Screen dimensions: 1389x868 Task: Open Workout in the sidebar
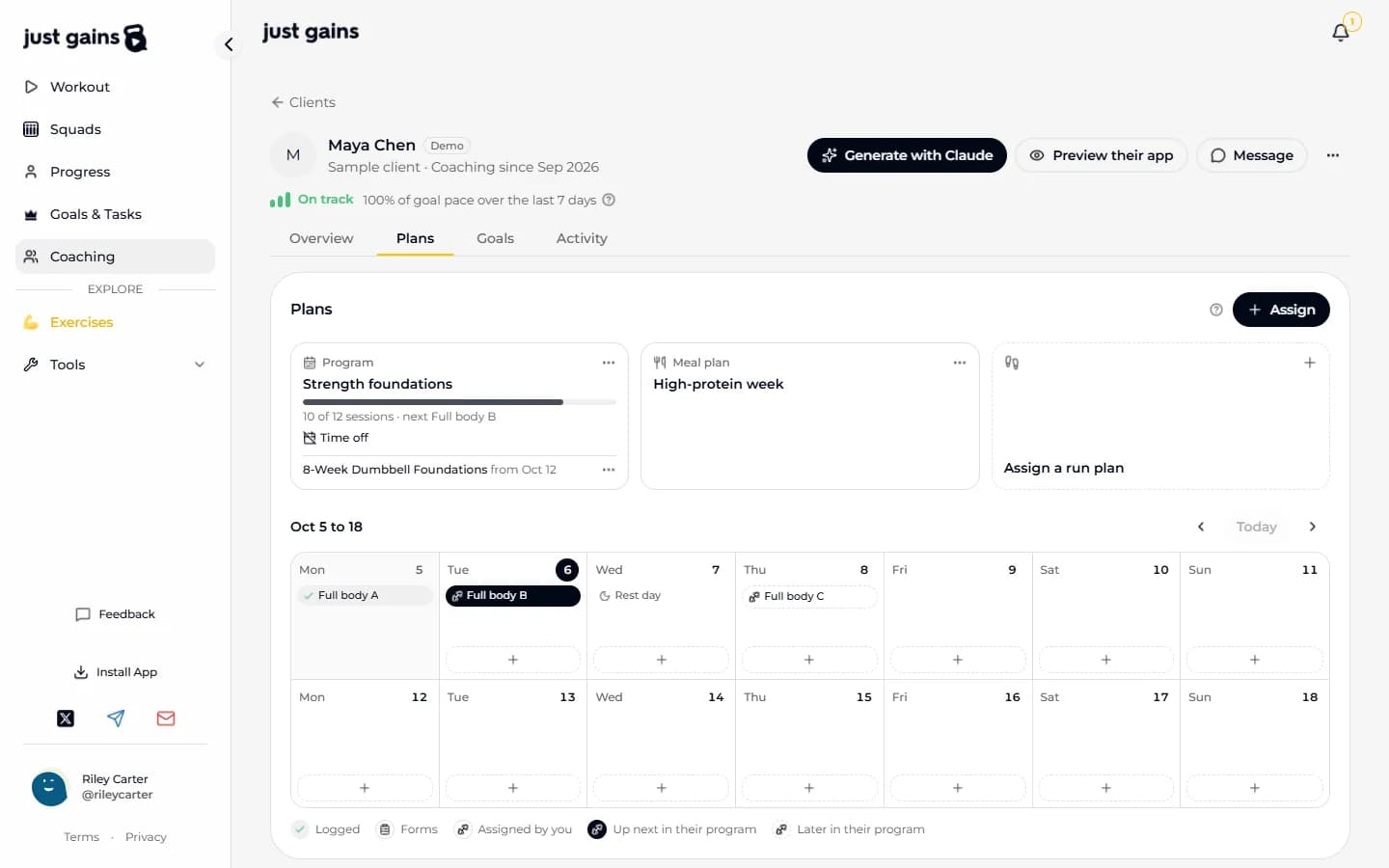(x=115, y=87)
